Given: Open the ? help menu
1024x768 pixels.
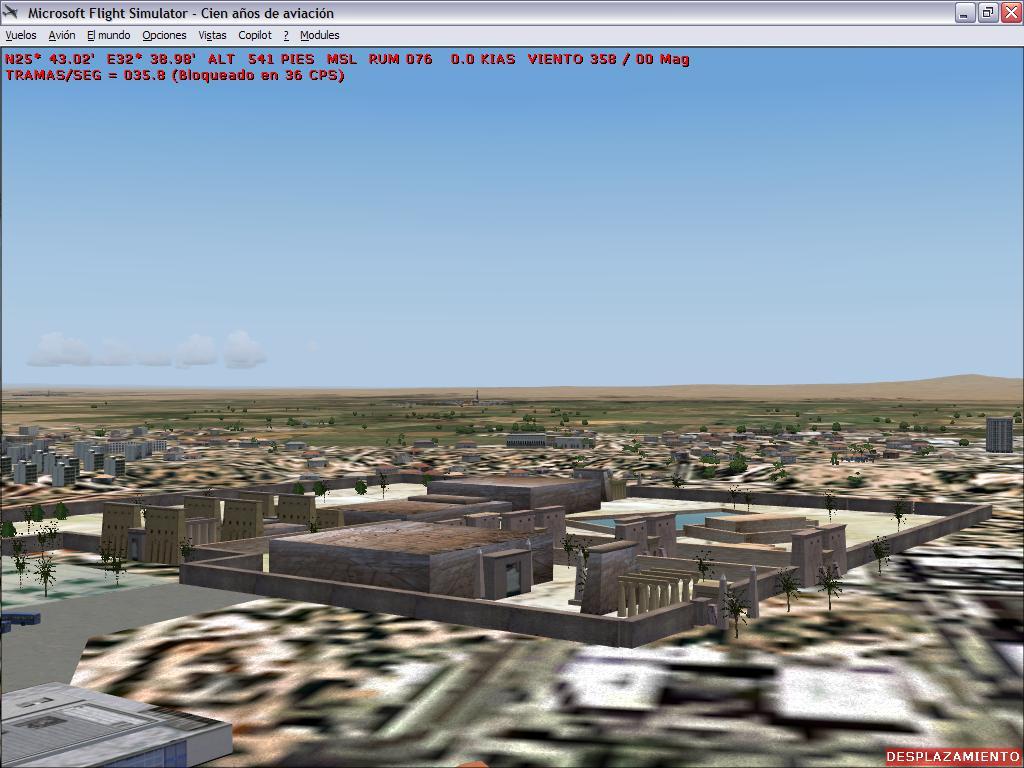Looking at the screenshot, I should click(x=286, y=35).
